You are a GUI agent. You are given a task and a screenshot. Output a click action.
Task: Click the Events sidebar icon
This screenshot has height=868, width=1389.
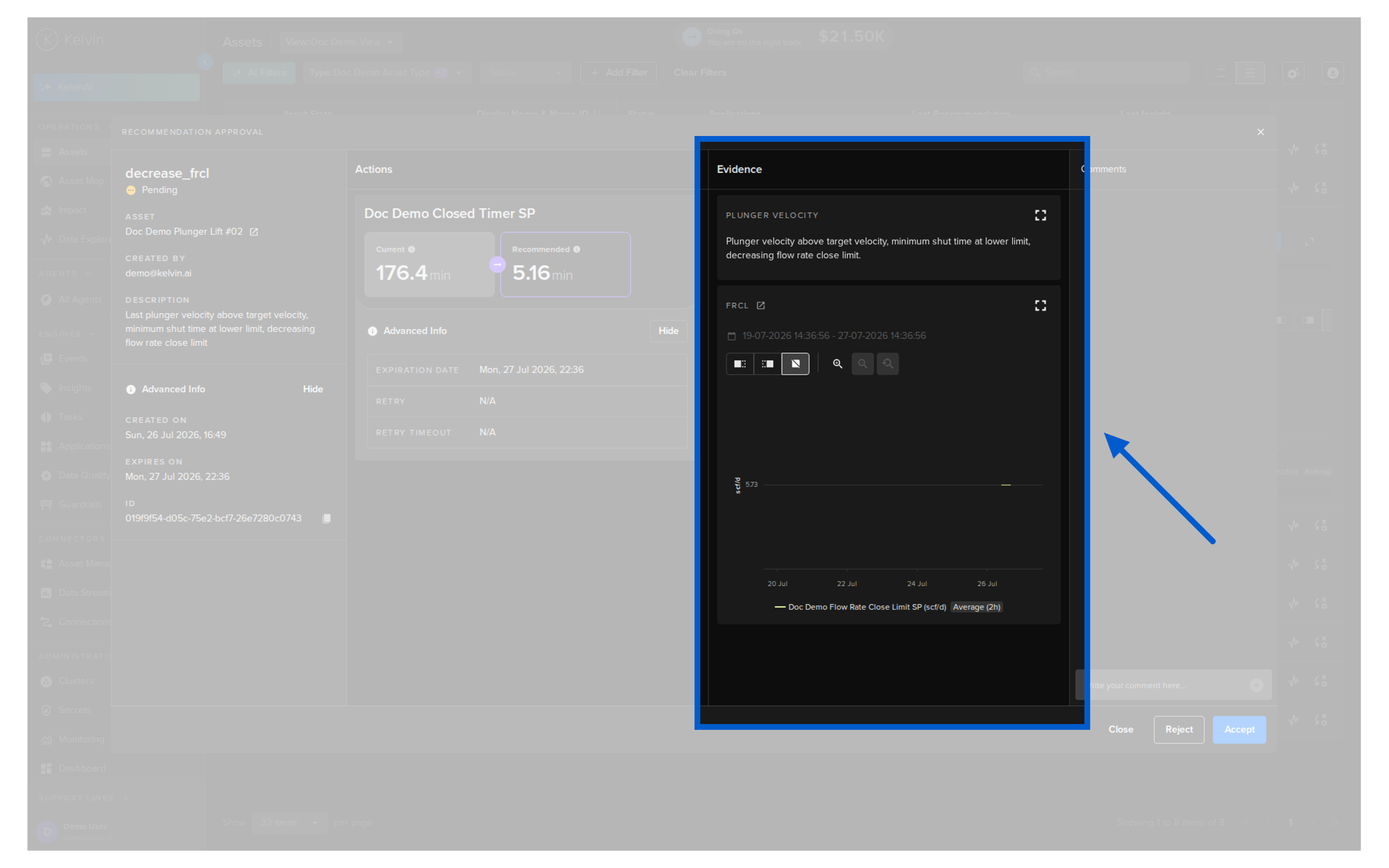point(46,359)
